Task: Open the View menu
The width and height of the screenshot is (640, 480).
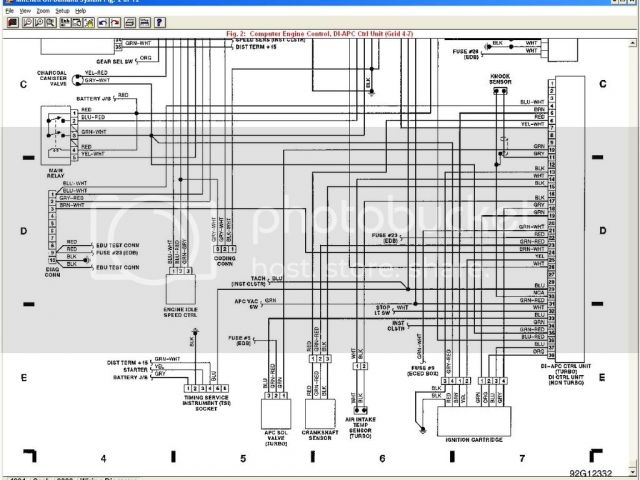Action: coord(25,11)
